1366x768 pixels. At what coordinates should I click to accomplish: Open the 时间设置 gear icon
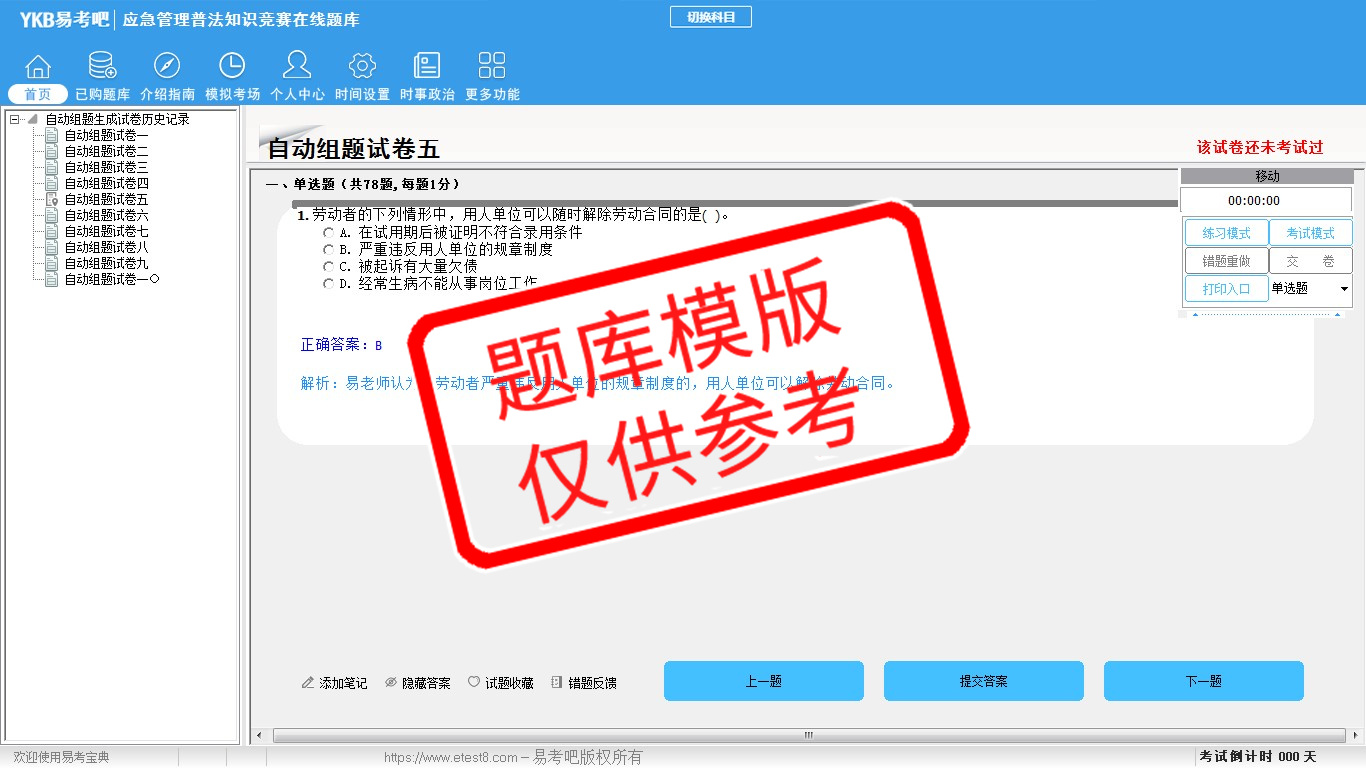(362, 66)
